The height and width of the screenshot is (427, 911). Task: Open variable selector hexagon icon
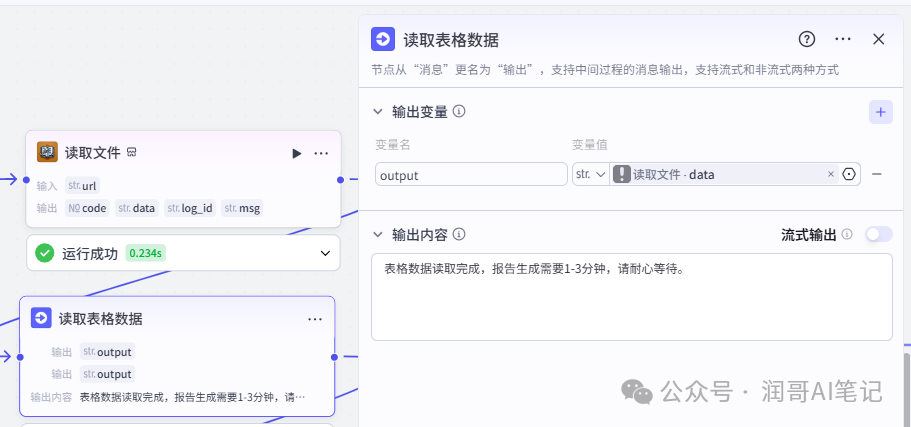[x=849, y=174]
